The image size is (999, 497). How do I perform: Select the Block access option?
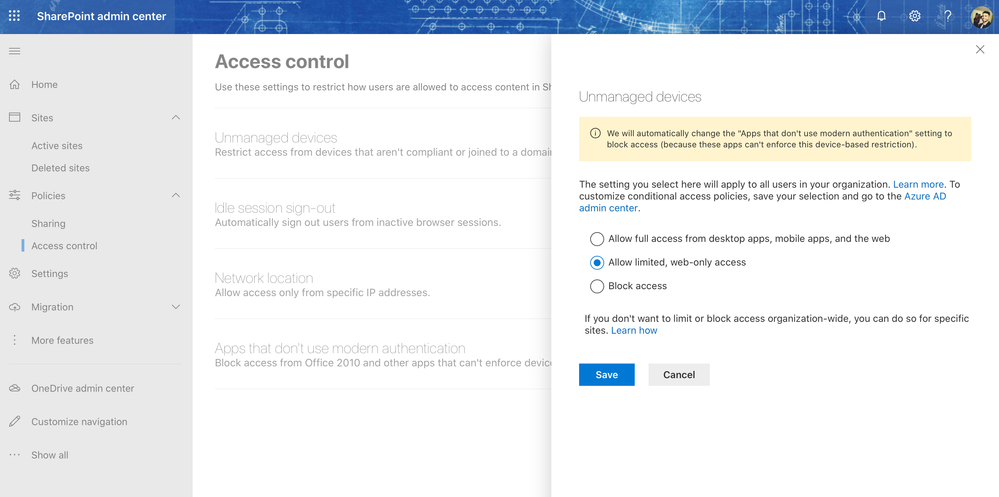click(597, 286)
